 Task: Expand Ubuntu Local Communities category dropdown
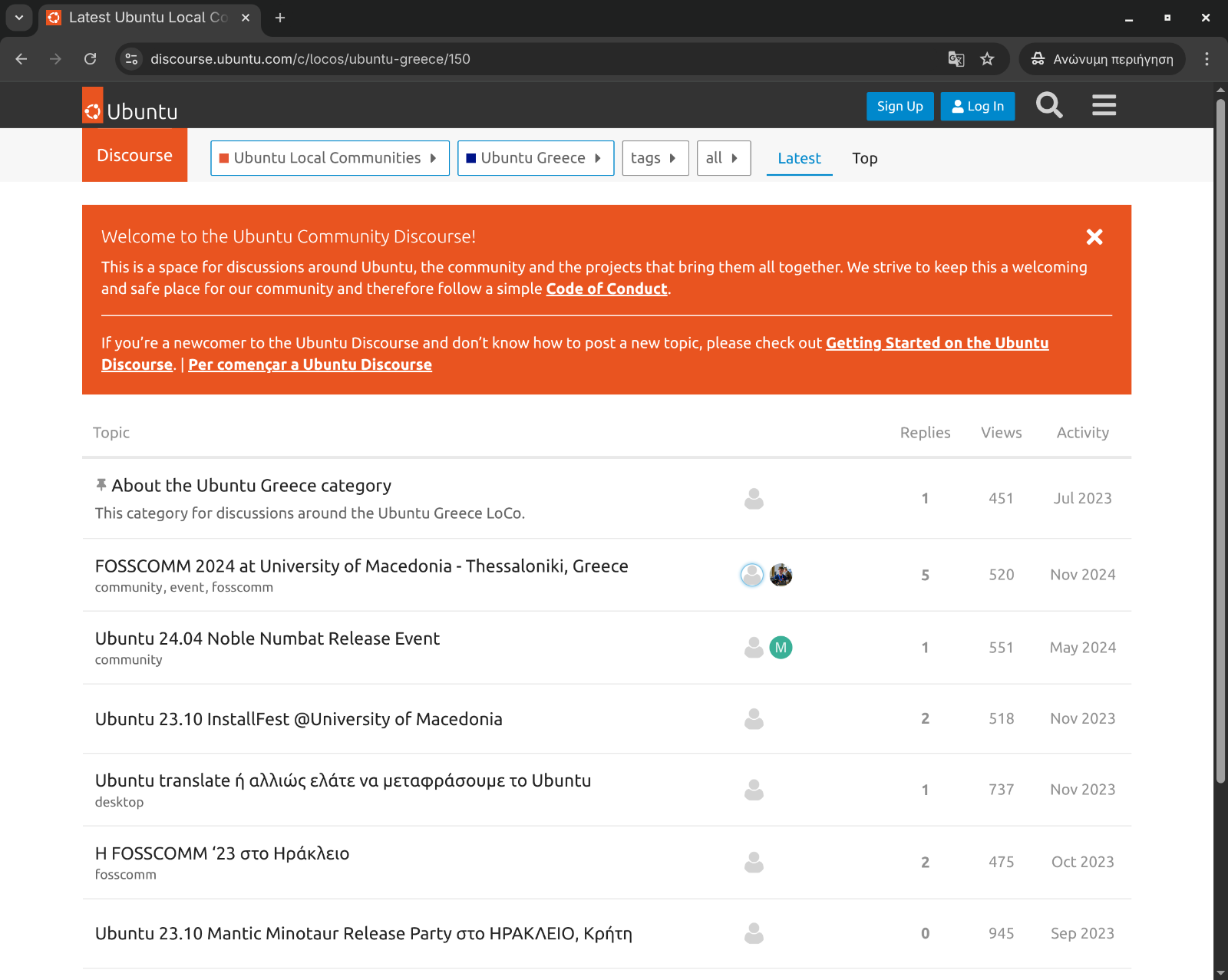pos(330,158)
